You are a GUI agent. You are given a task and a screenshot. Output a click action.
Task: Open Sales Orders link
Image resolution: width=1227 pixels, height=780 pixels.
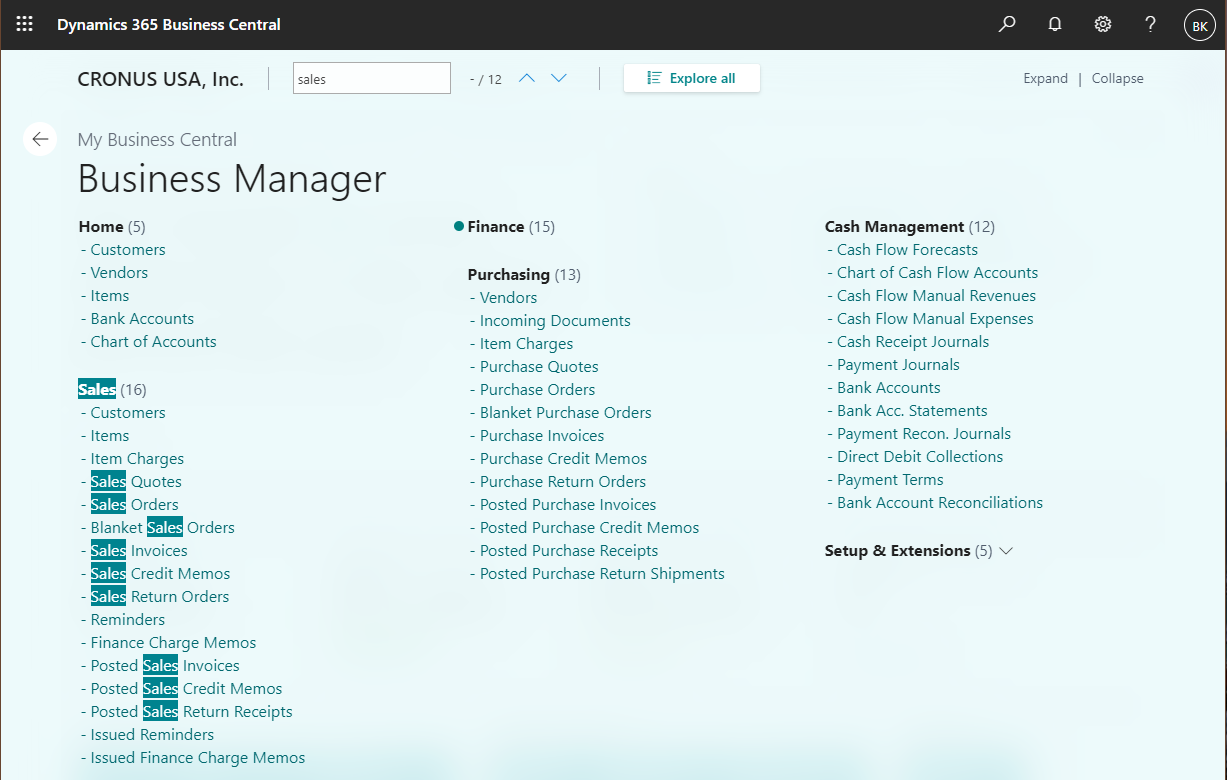tap(135, 505)
